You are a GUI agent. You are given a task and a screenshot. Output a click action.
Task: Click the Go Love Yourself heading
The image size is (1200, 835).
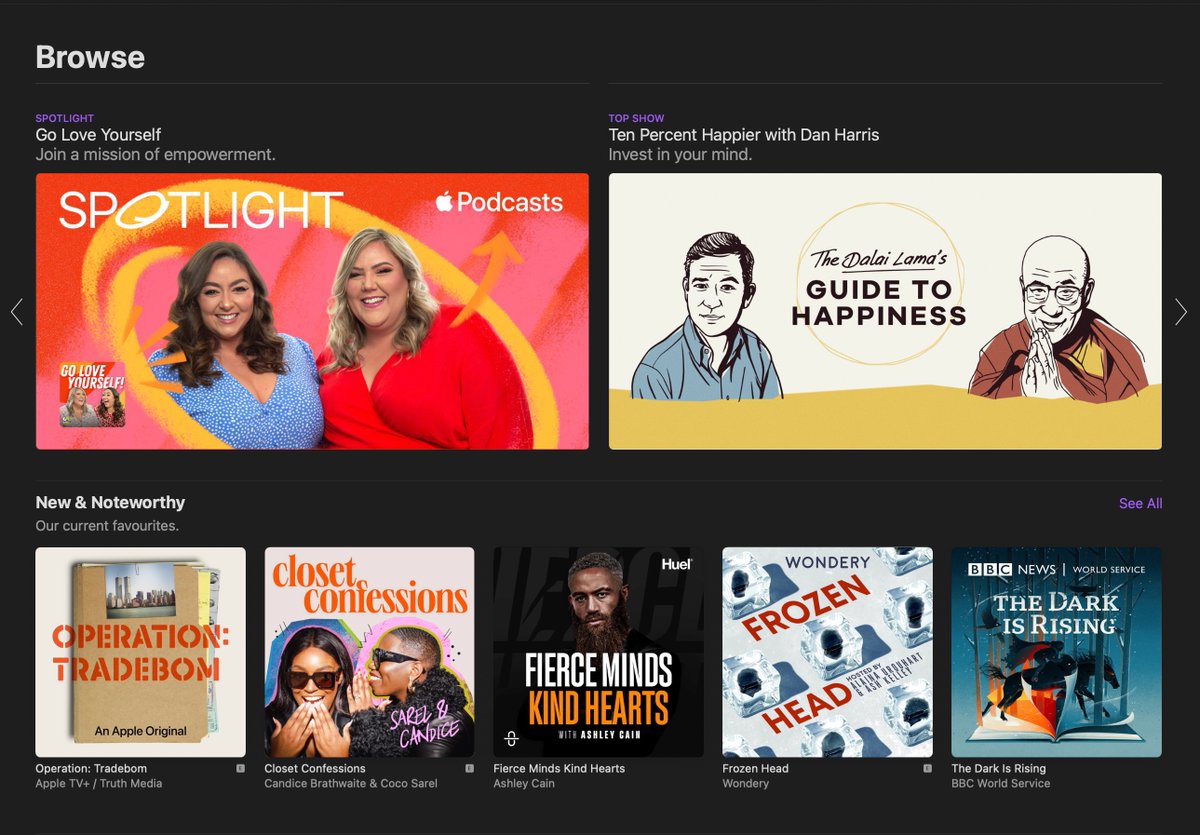click(x=98, y=135)
